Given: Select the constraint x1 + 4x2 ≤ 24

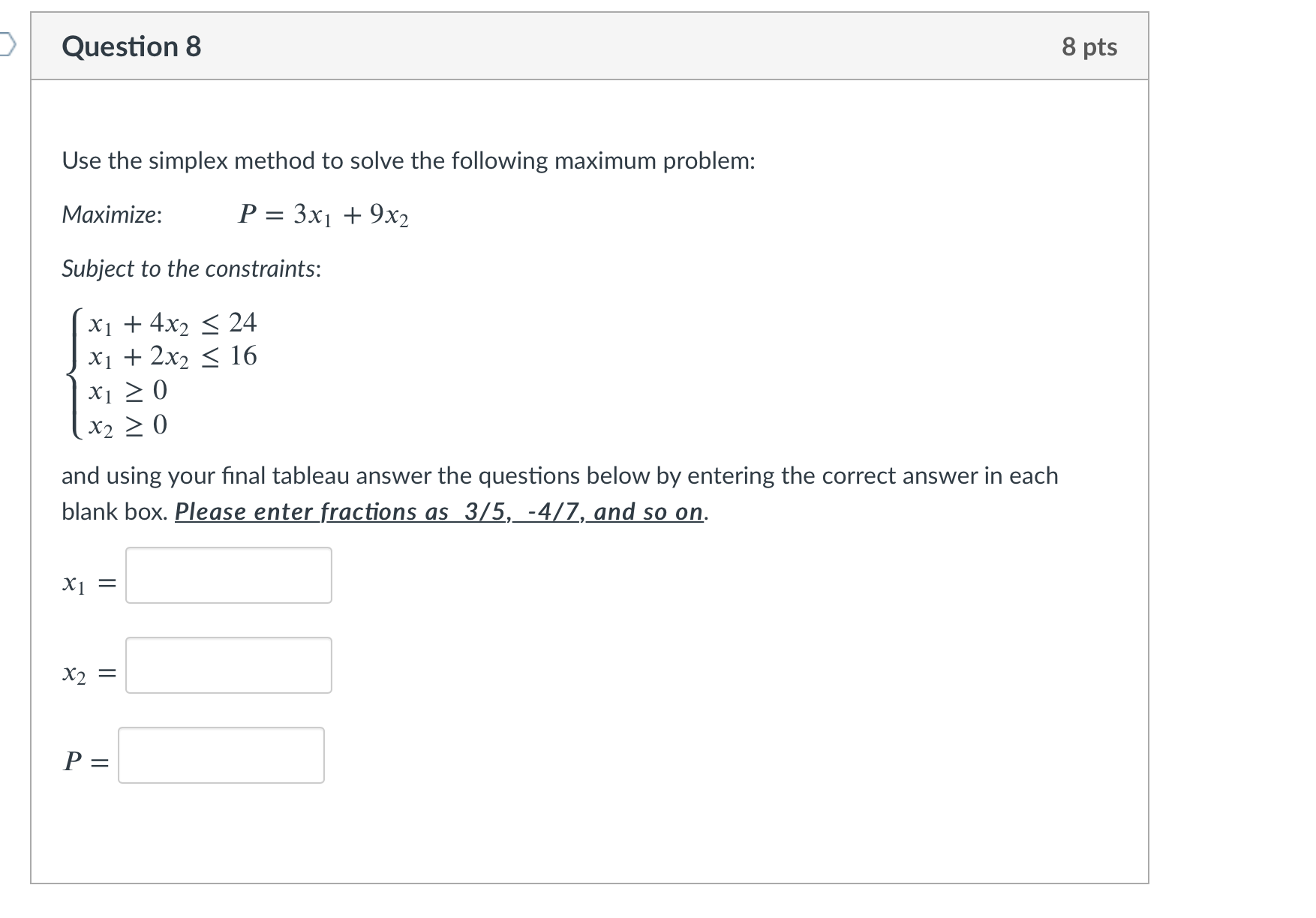Looking at the screenshot, I should [173, 323].
